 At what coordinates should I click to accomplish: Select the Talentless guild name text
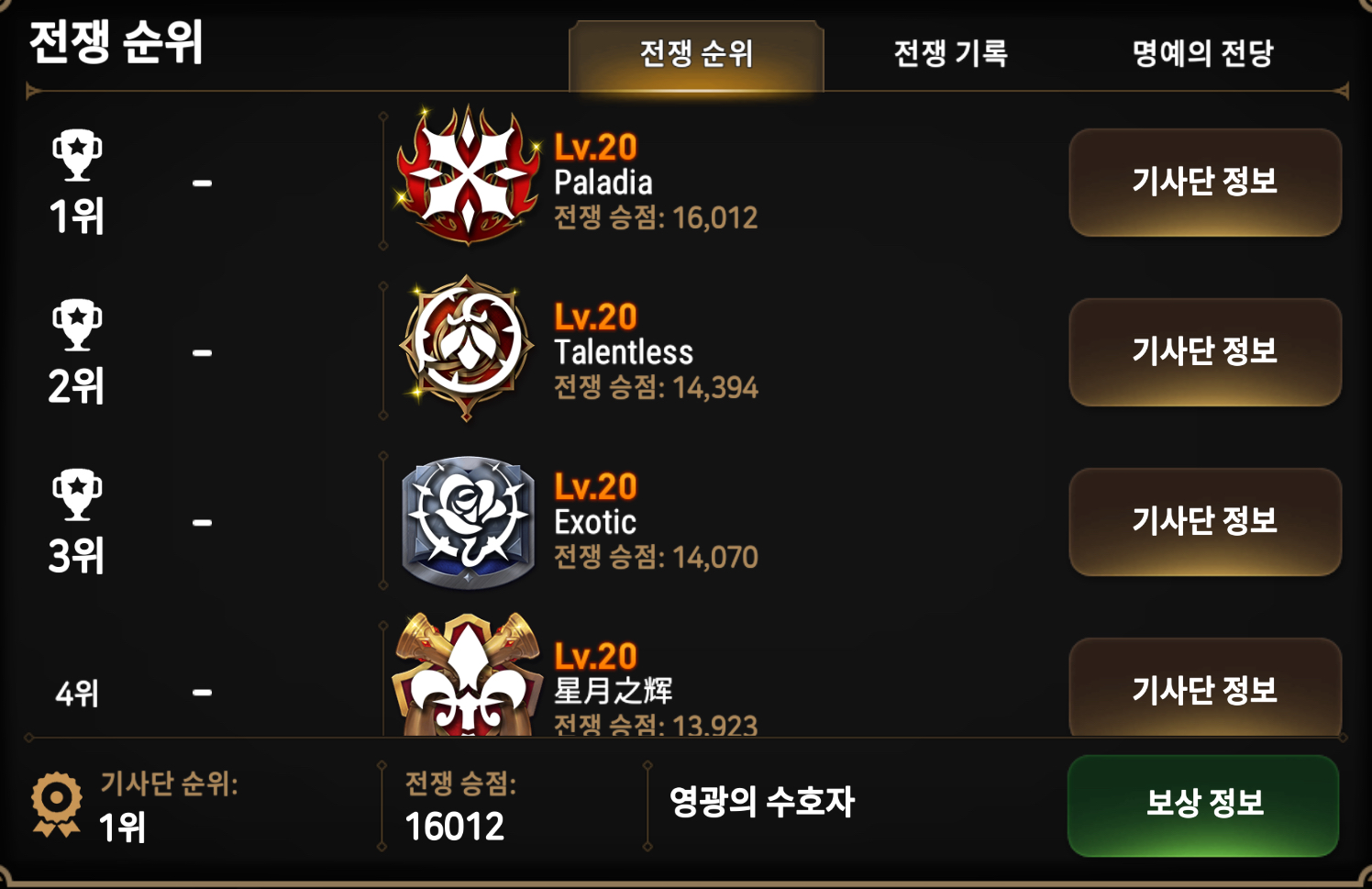[x=624, y=352]
